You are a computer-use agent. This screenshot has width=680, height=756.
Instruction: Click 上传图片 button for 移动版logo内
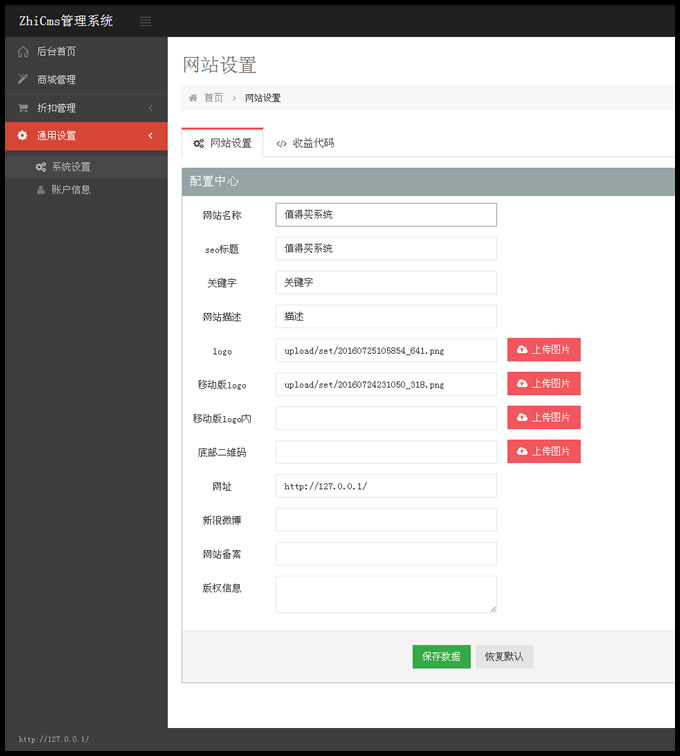point(544,417)
